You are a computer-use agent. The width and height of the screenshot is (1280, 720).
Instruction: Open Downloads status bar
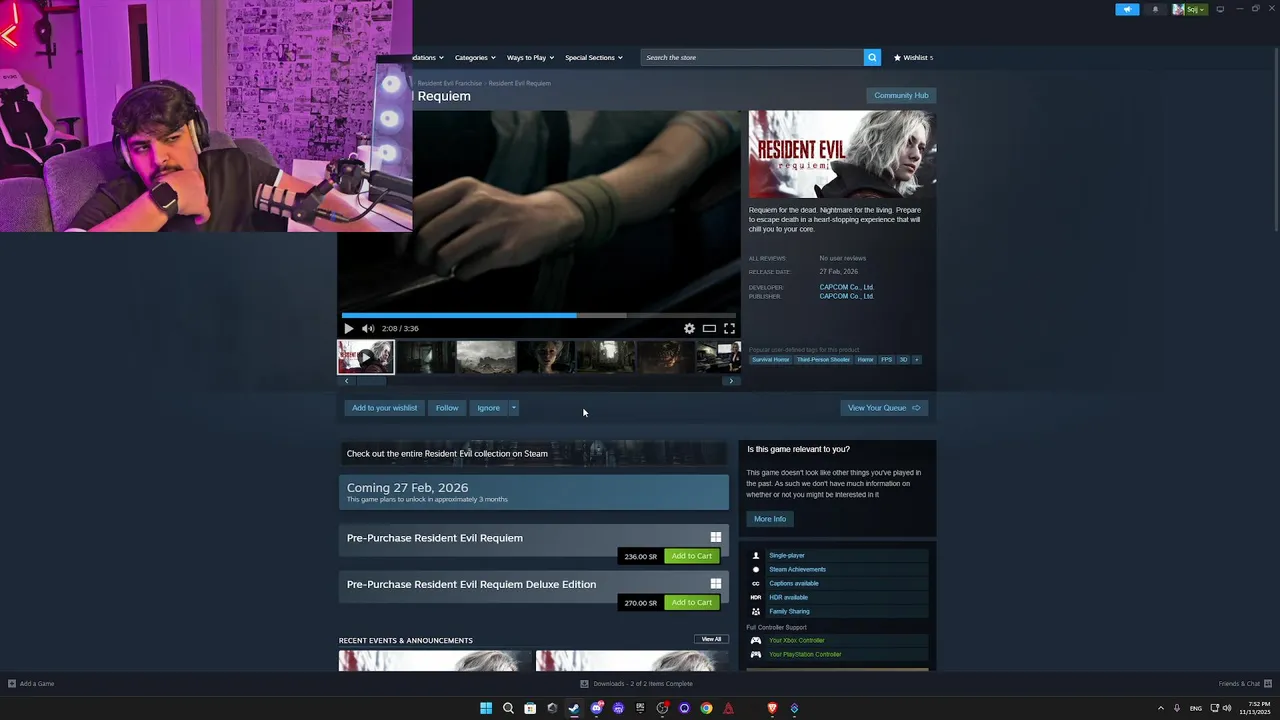[x=637, y=684]
